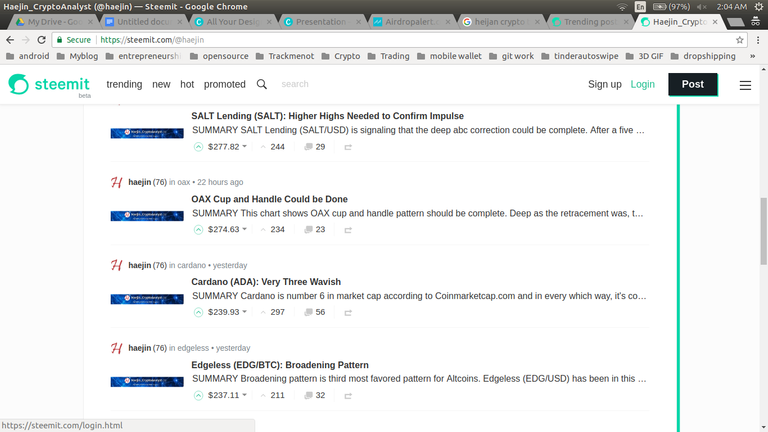Switch to the My Drive tab

tap(54, 22)
